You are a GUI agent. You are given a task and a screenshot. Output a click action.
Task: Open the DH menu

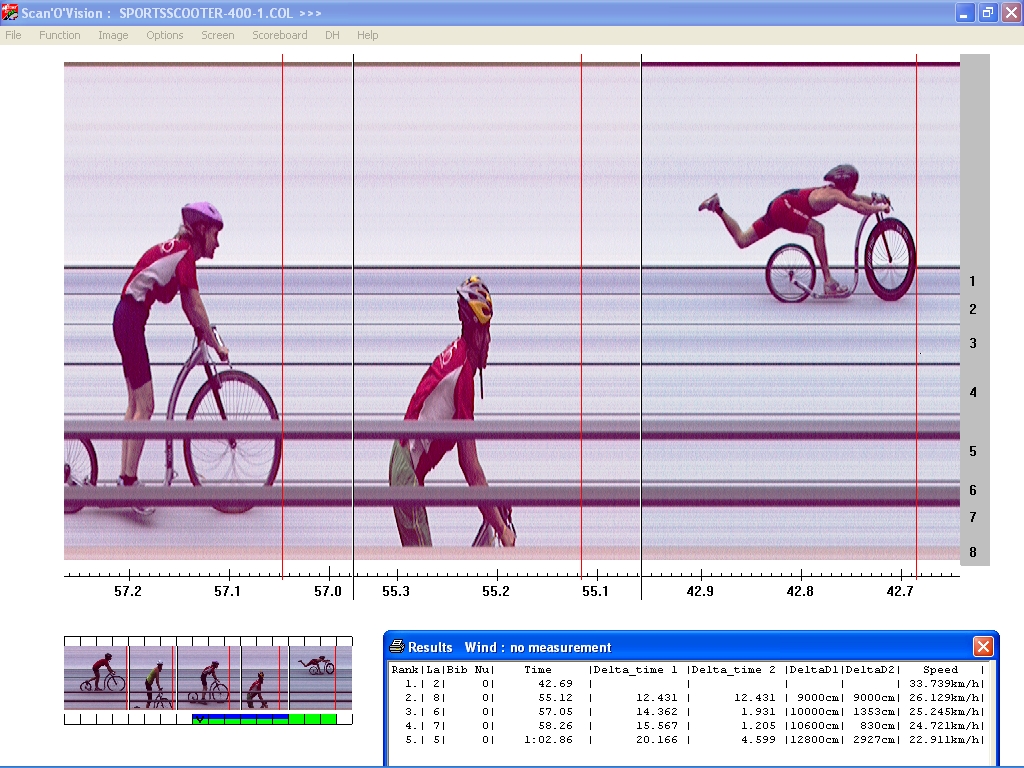[x=332, y=35]
